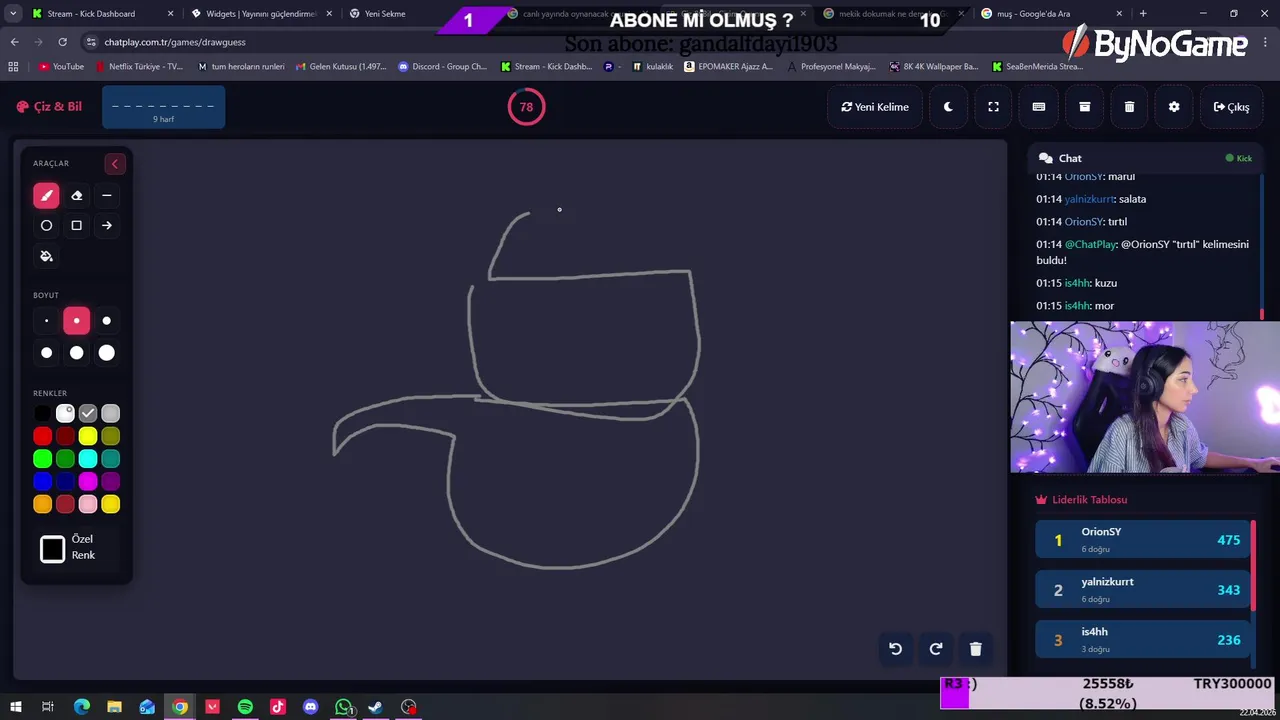Choose the largest brush size
Image resolution: width=1280 pixels, height=720 pixels.
pos(106,352)
